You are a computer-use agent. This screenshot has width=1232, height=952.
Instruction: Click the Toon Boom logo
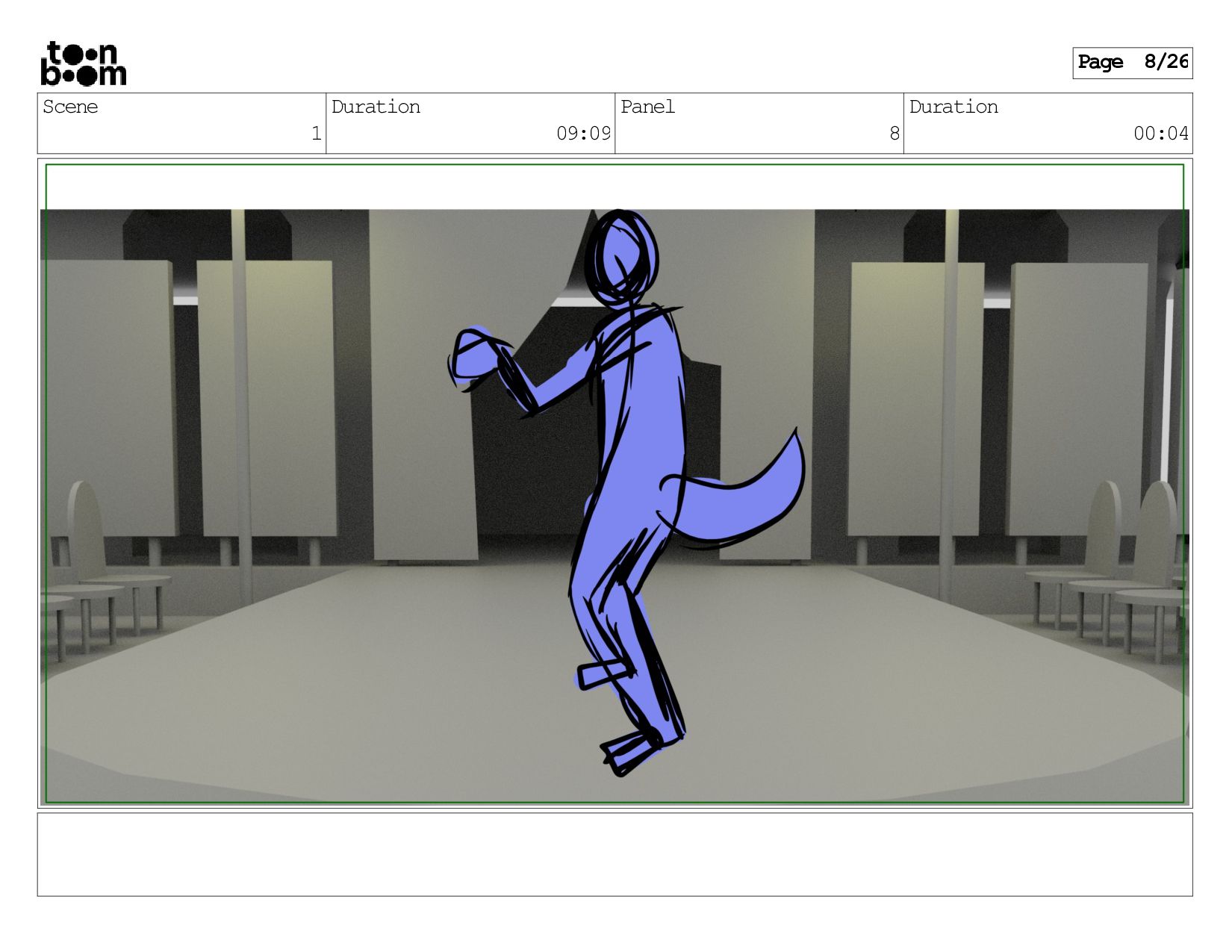tap(83, 63)
